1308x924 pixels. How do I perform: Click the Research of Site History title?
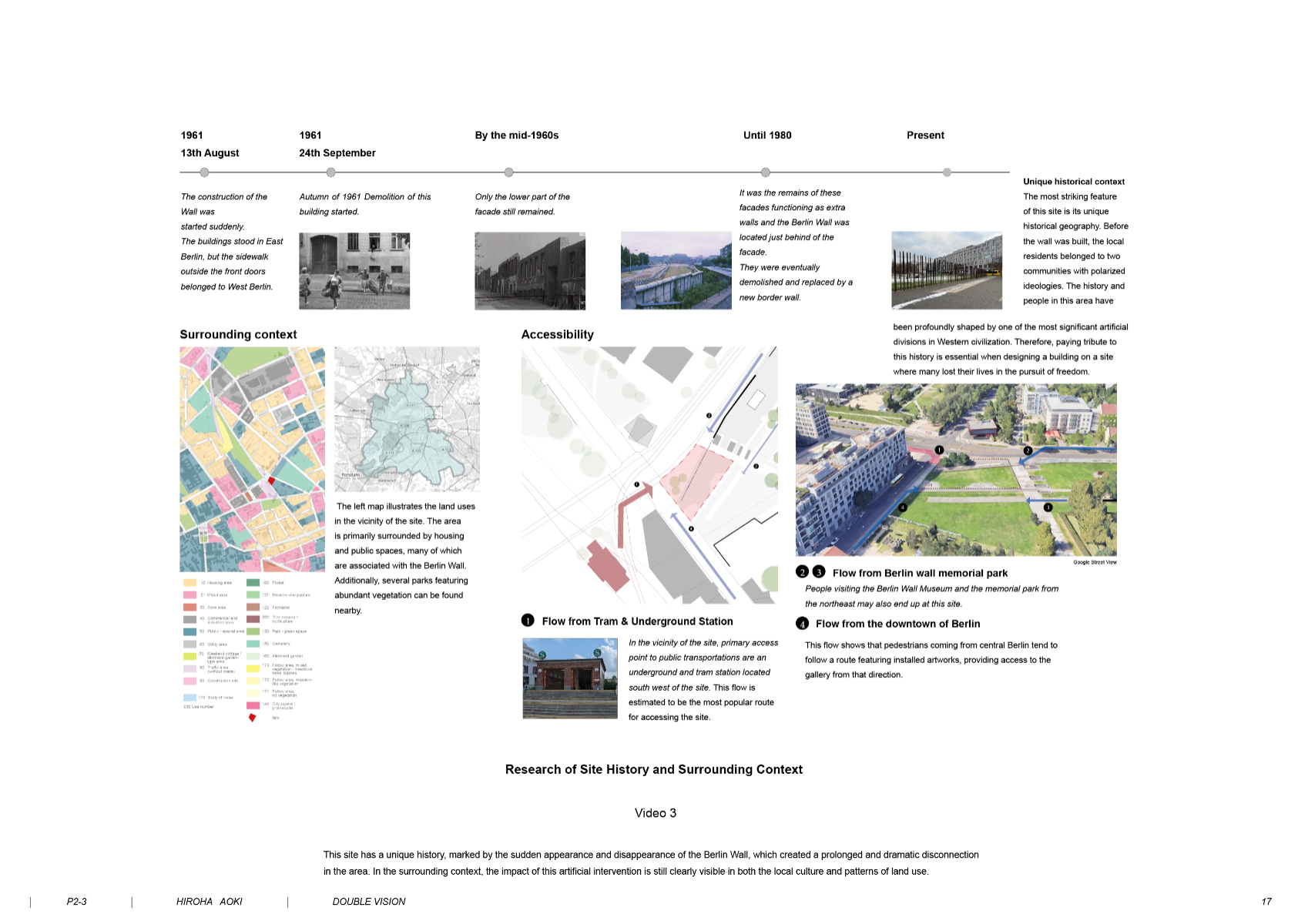(653, 769)
